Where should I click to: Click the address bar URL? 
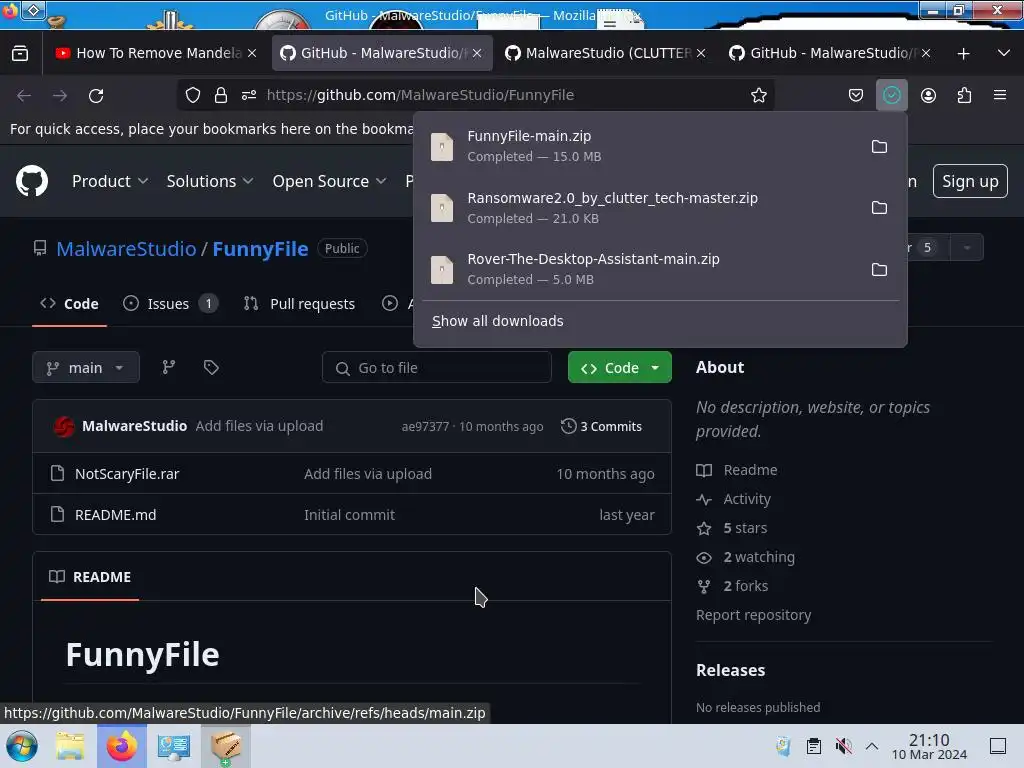(420, 95)
